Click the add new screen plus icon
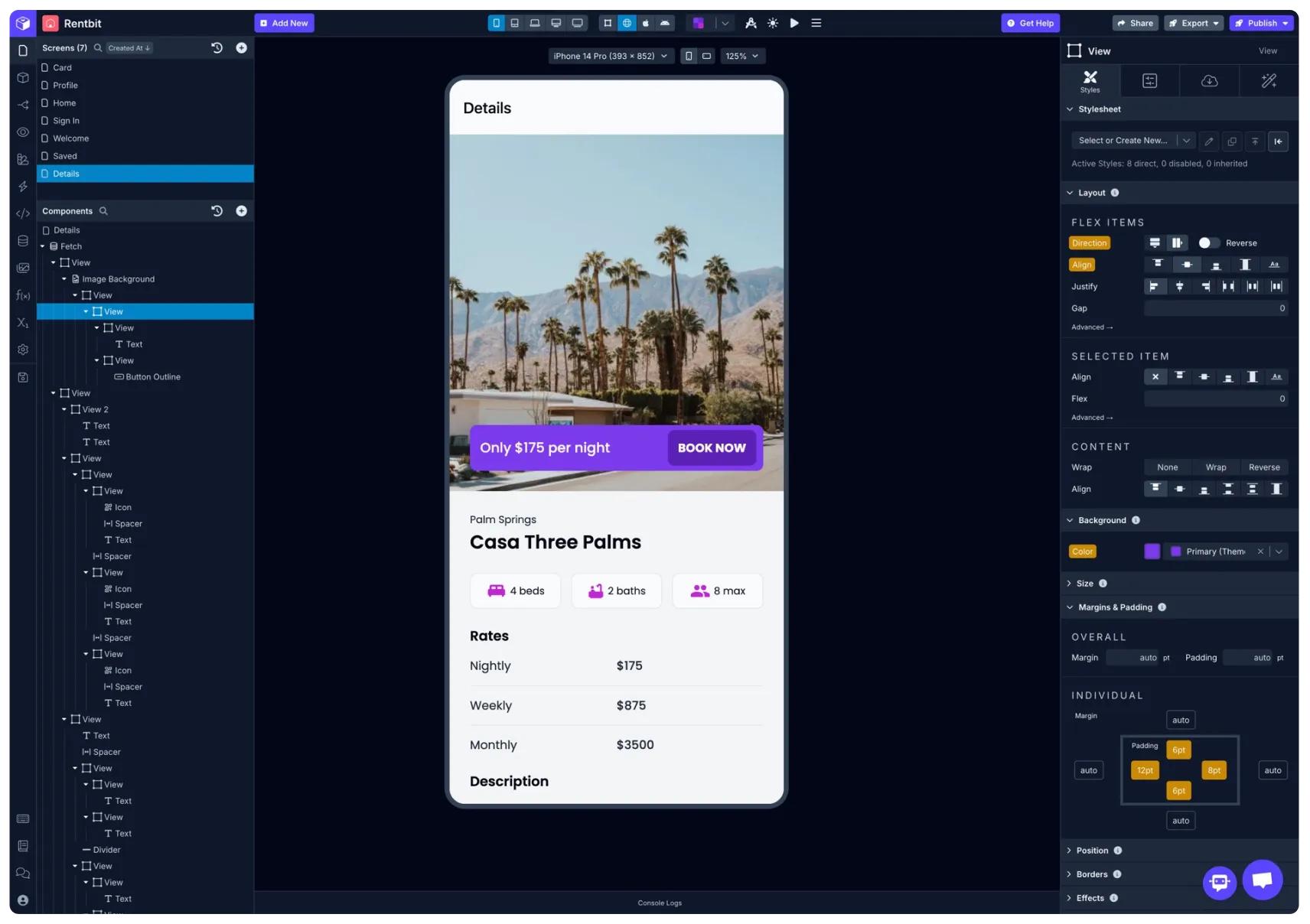 pos(241,47)
